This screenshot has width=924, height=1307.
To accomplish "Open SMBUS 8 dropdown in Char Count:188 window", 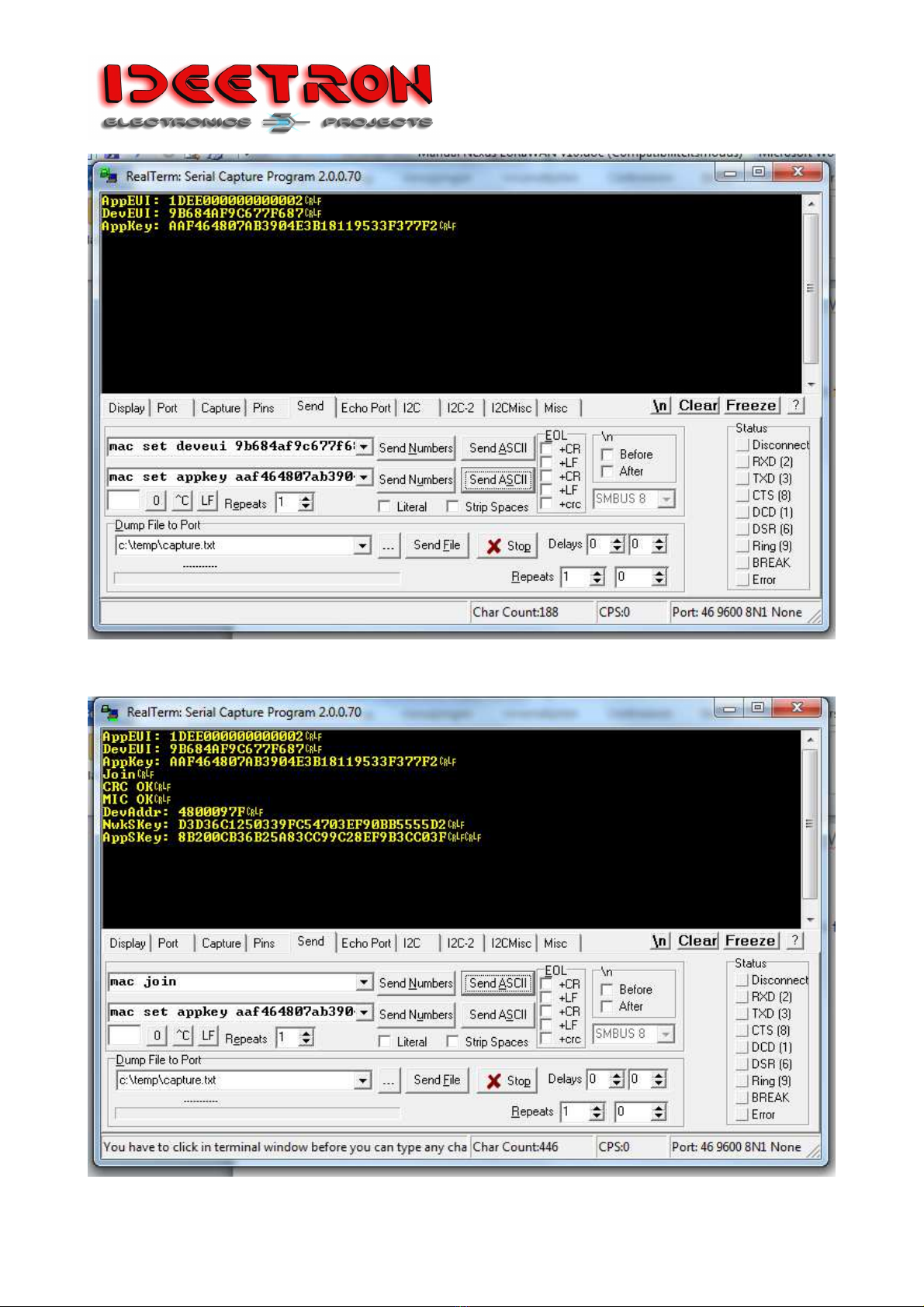I will click(666, 499).
